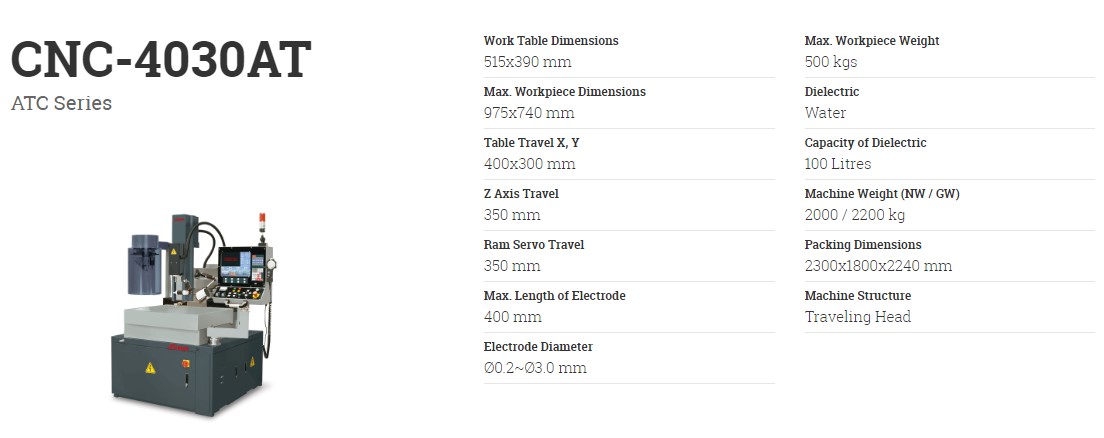Select the 975x740 mm value
The height and width of the screenshot is (438, 1104).
pyautogui.click(x=529, y=113)
